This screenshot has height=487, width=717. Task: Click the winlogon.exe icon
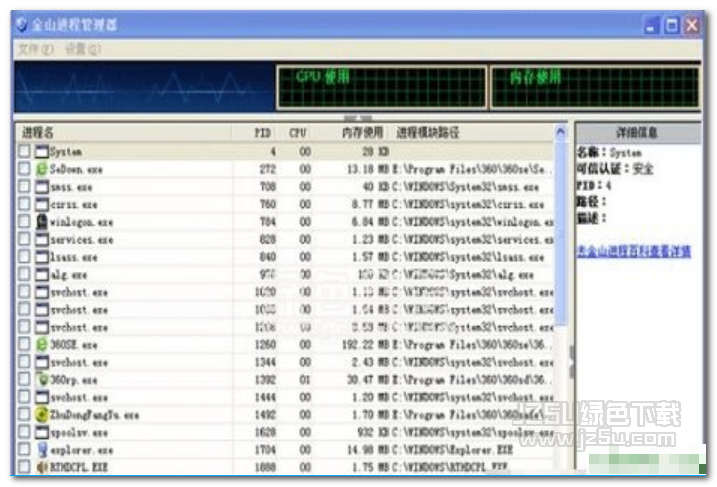42,222
